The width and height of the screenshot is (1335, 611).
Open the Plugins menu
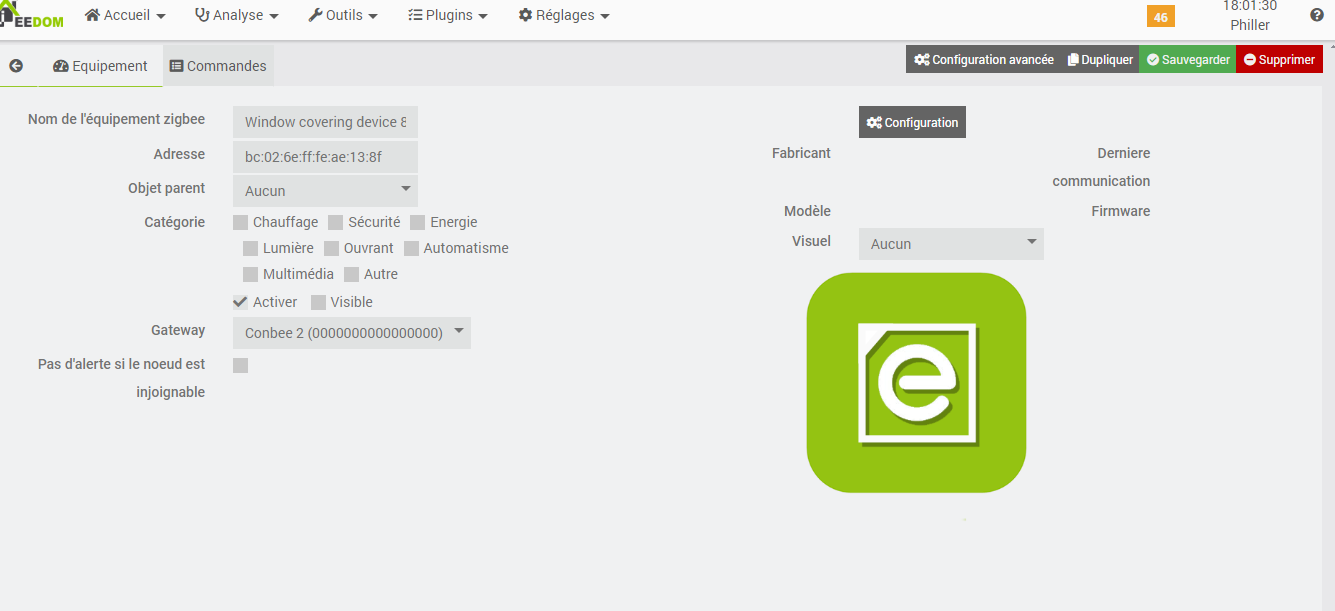click(448, 15)
